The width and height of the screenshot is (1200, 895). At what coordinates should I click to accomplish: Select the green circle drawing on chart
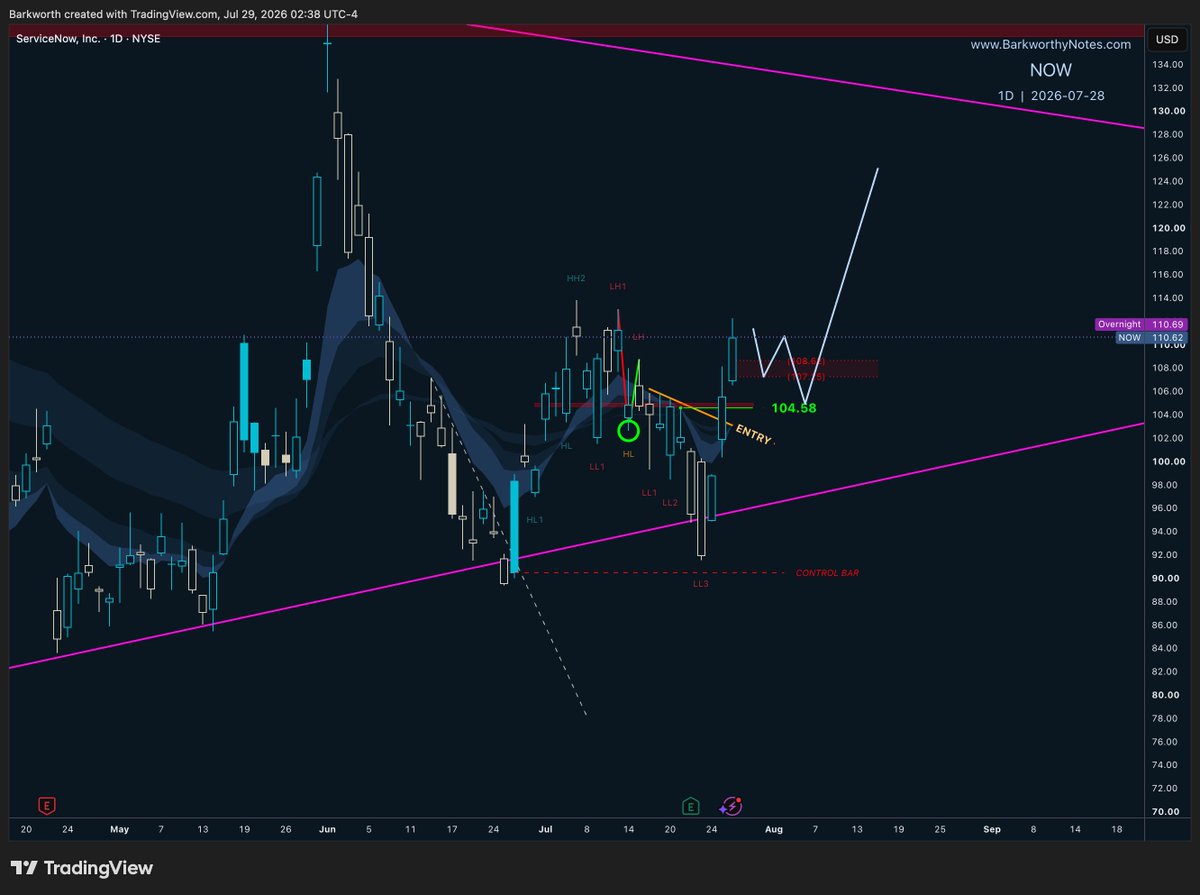tap(628, 431)
